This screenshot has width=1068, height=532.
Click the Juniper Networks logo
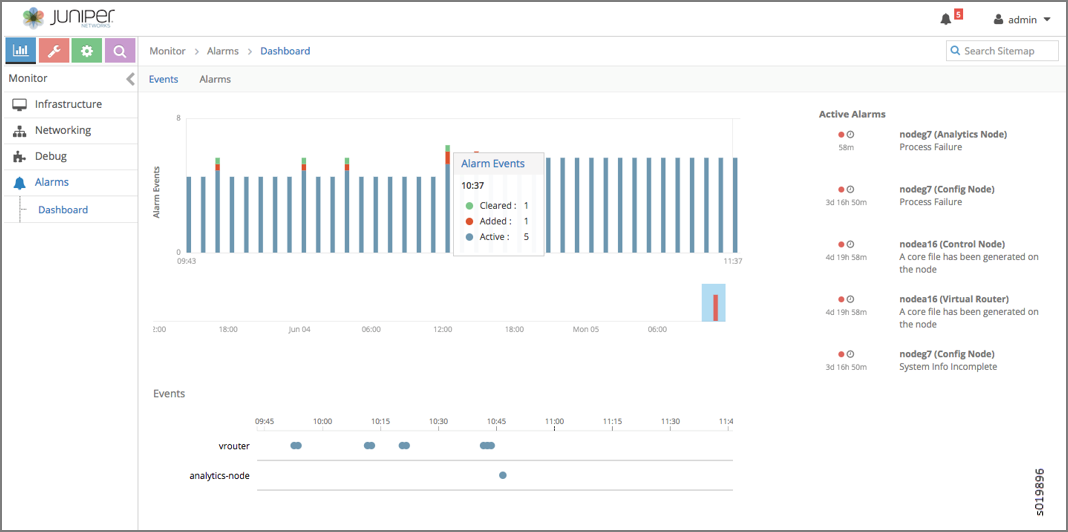click(x=68, y=18)
